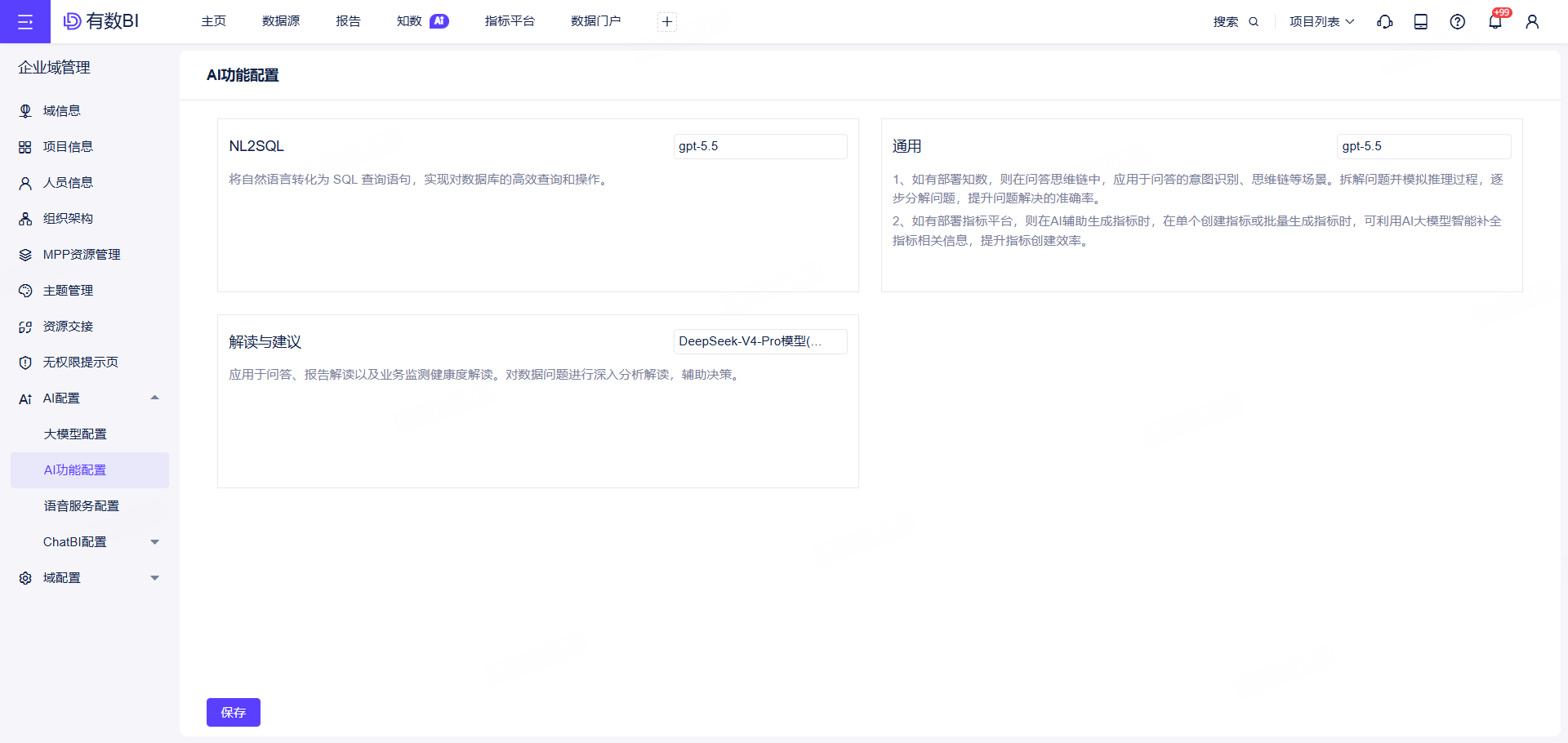Open the NL2SQL model dropdown
Image resolution: width=1568 pixels, height=743 pixels.
[x=760, y=146]
